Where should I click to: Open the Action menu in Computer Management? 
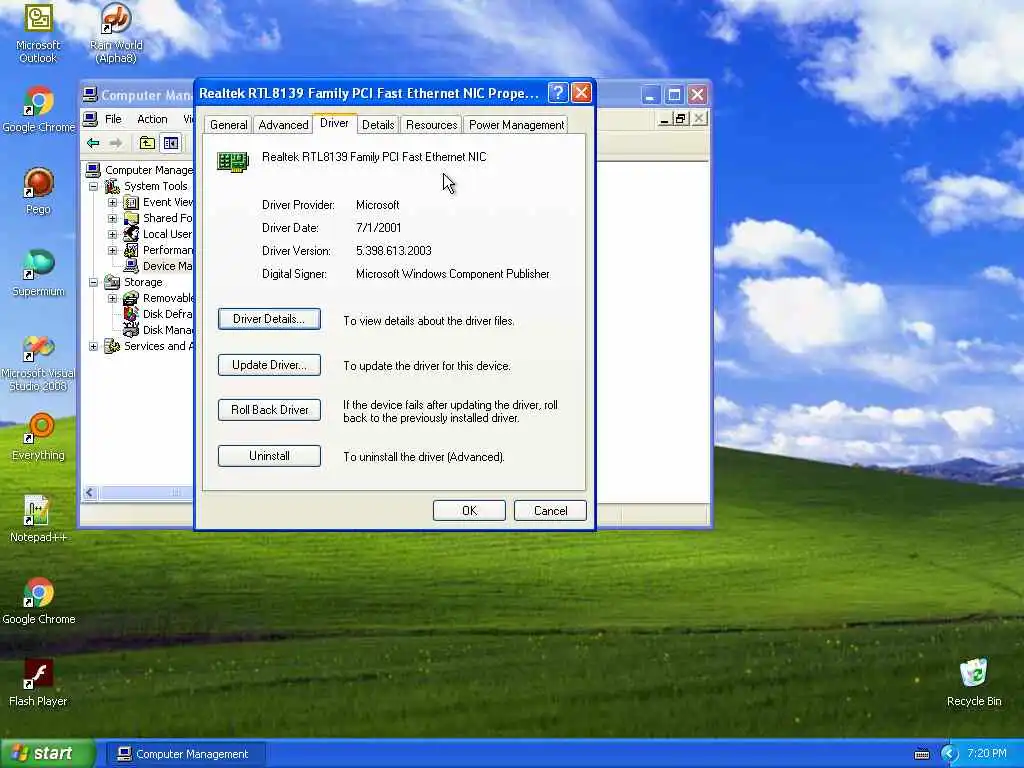point(152,119)
